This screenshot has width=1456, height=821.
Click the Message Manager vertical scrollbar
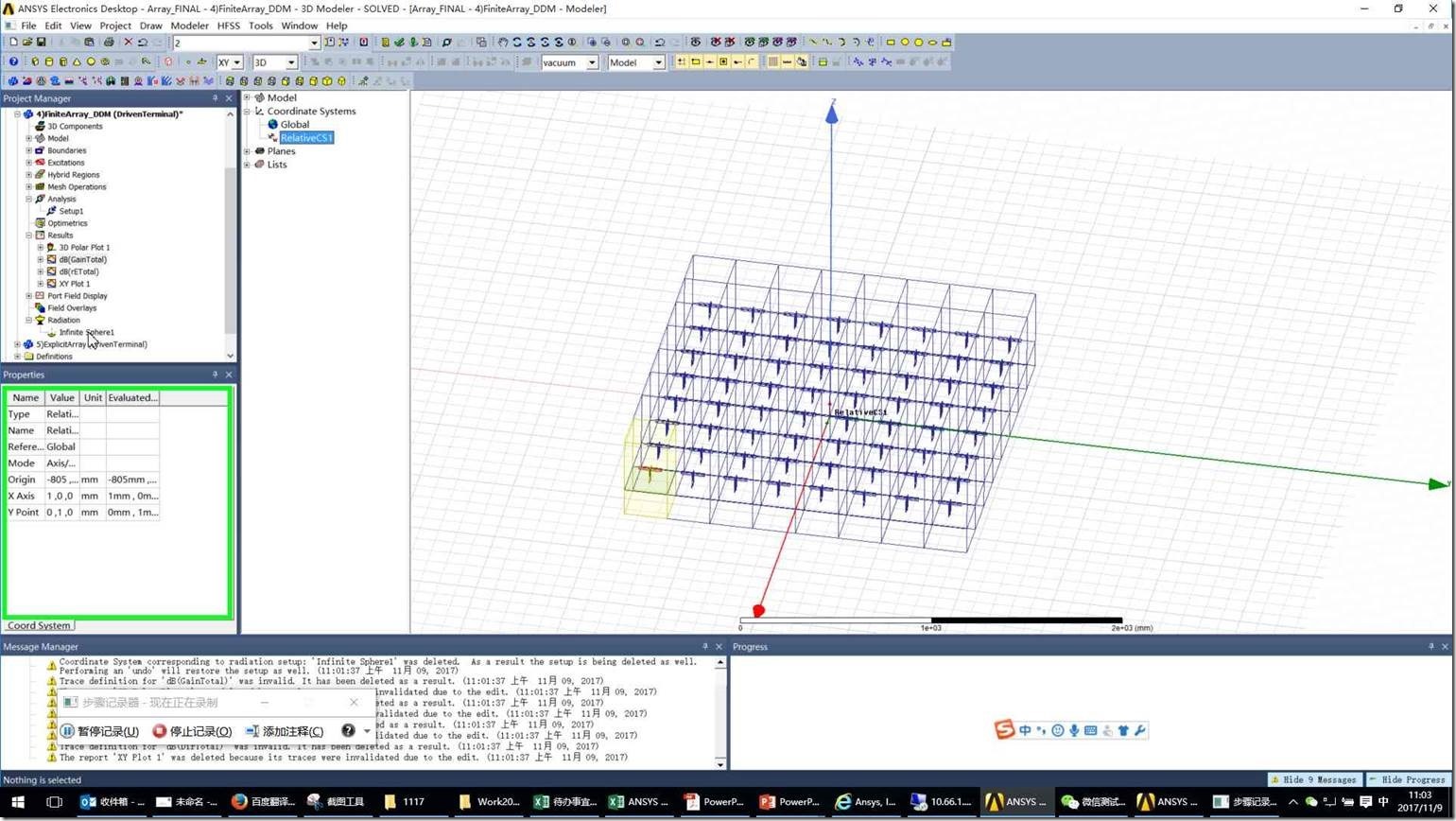pyautogui.click(x=720, y=713)
